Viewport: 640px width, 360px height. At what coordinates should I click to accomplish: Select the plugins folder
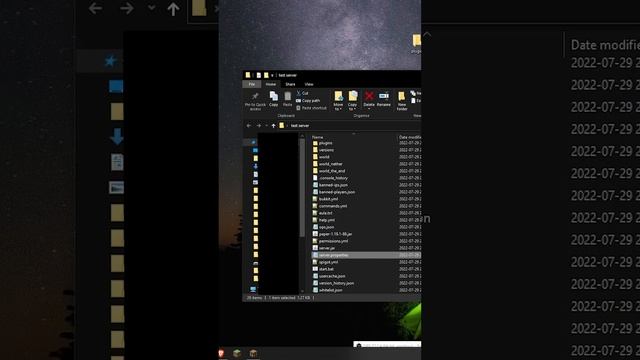coord(322,143)
